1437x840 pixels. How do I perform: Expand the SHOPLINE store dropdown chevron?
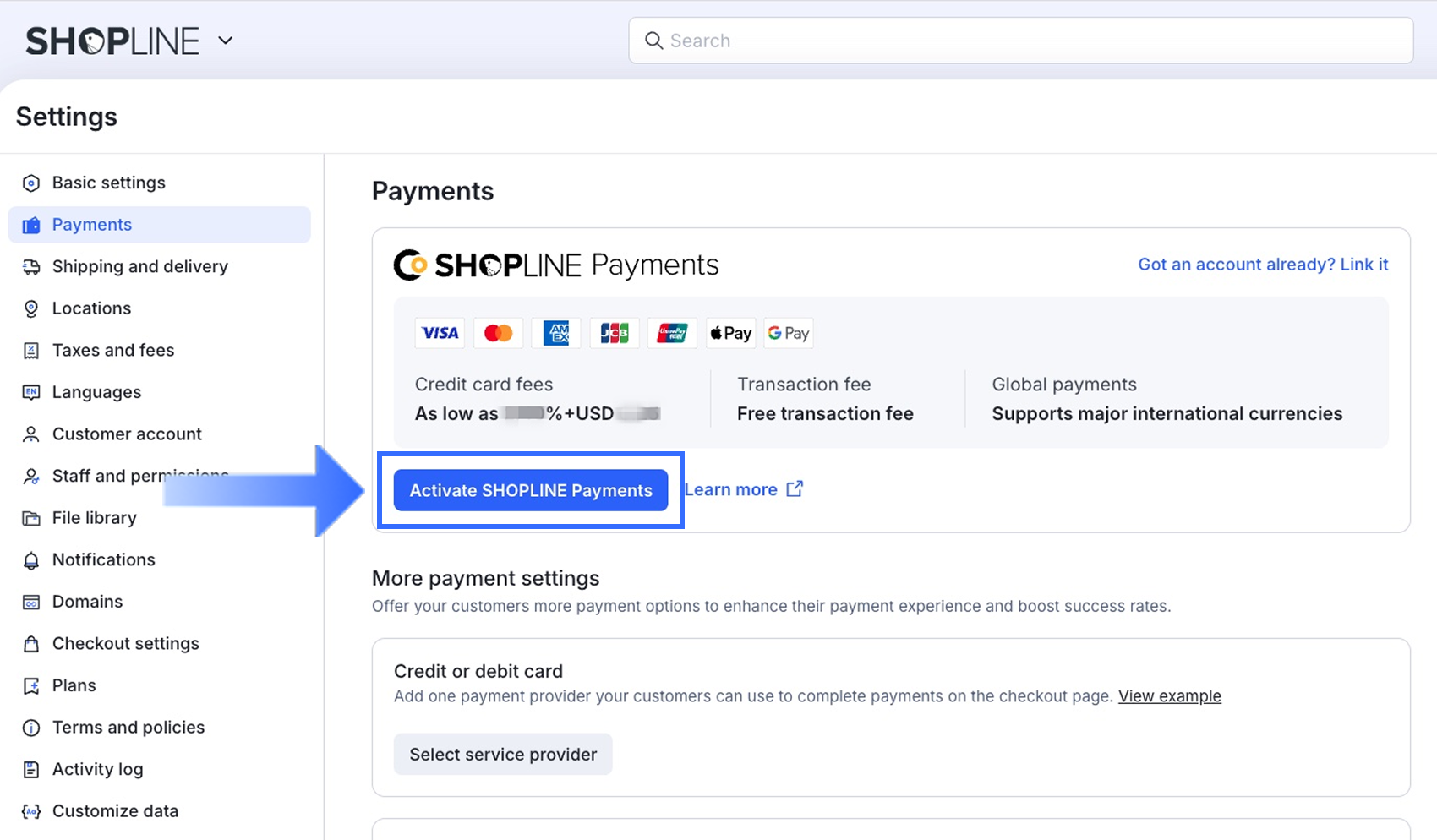coord(225,41)
